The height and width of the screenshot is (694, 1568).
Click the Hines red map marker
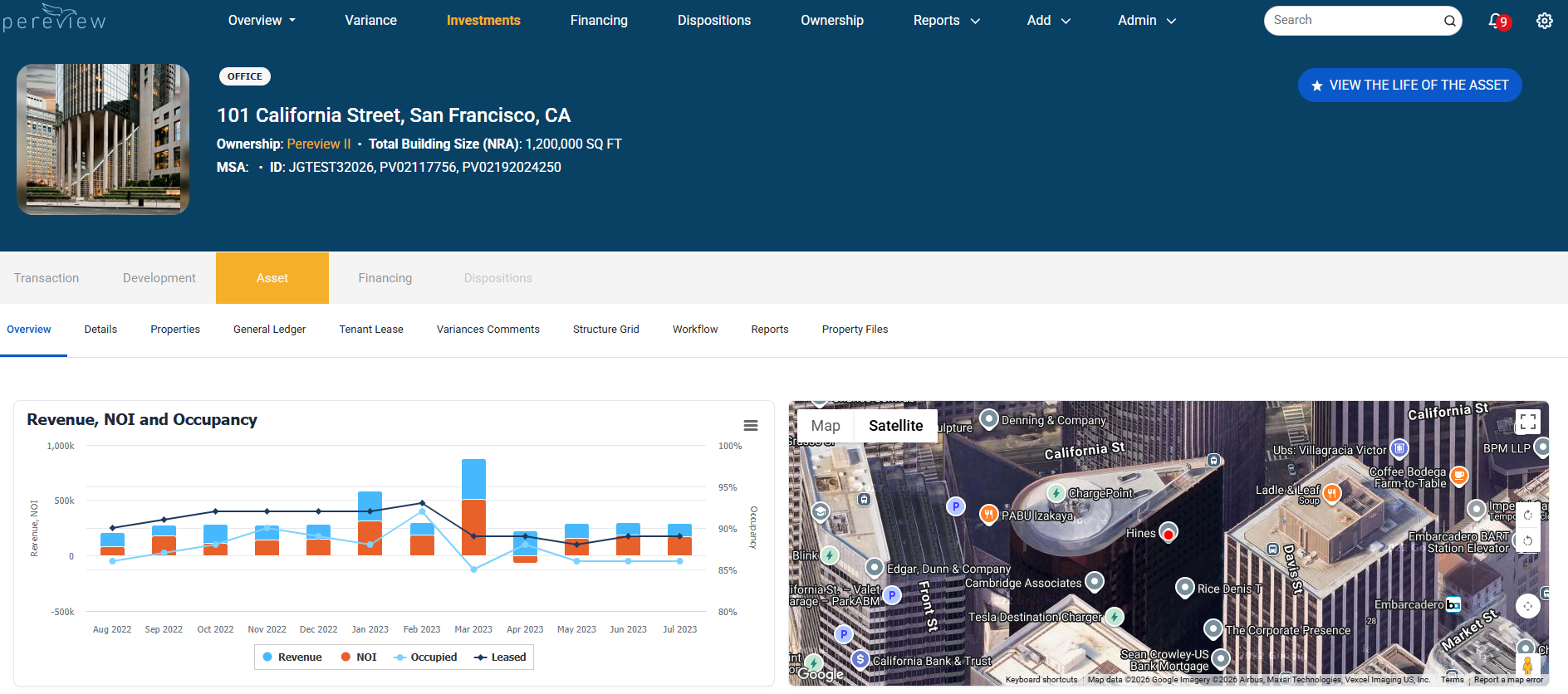coord(1168,534)
